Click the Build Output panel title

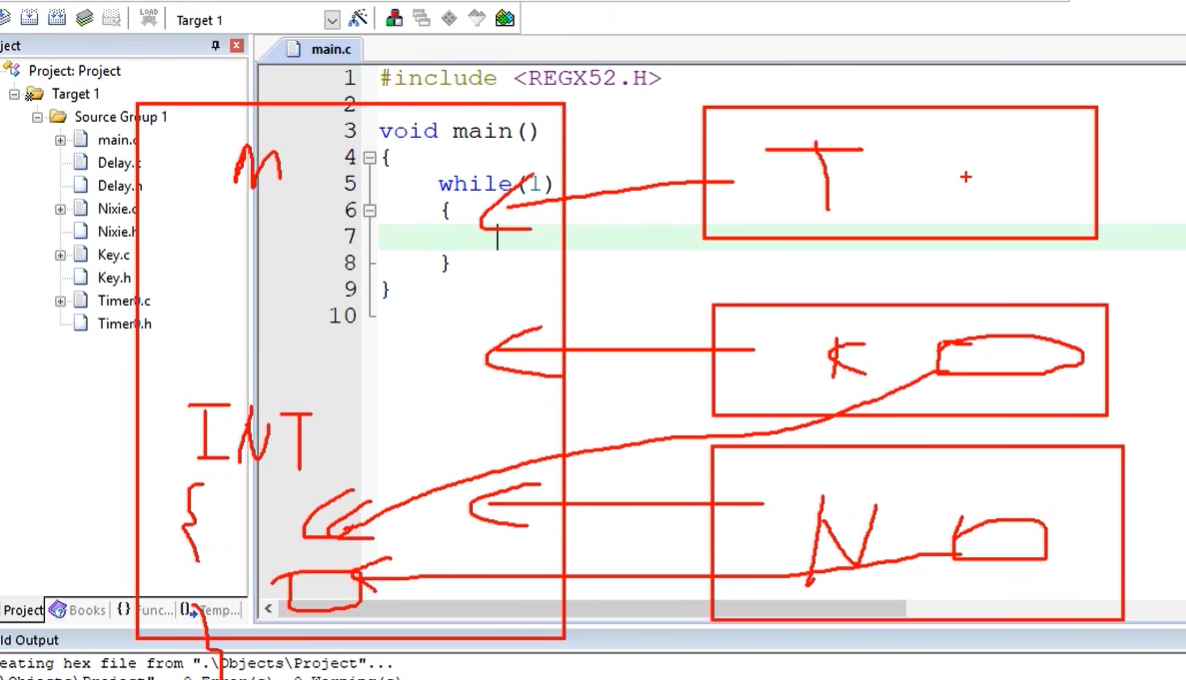(x=29, y=640)
